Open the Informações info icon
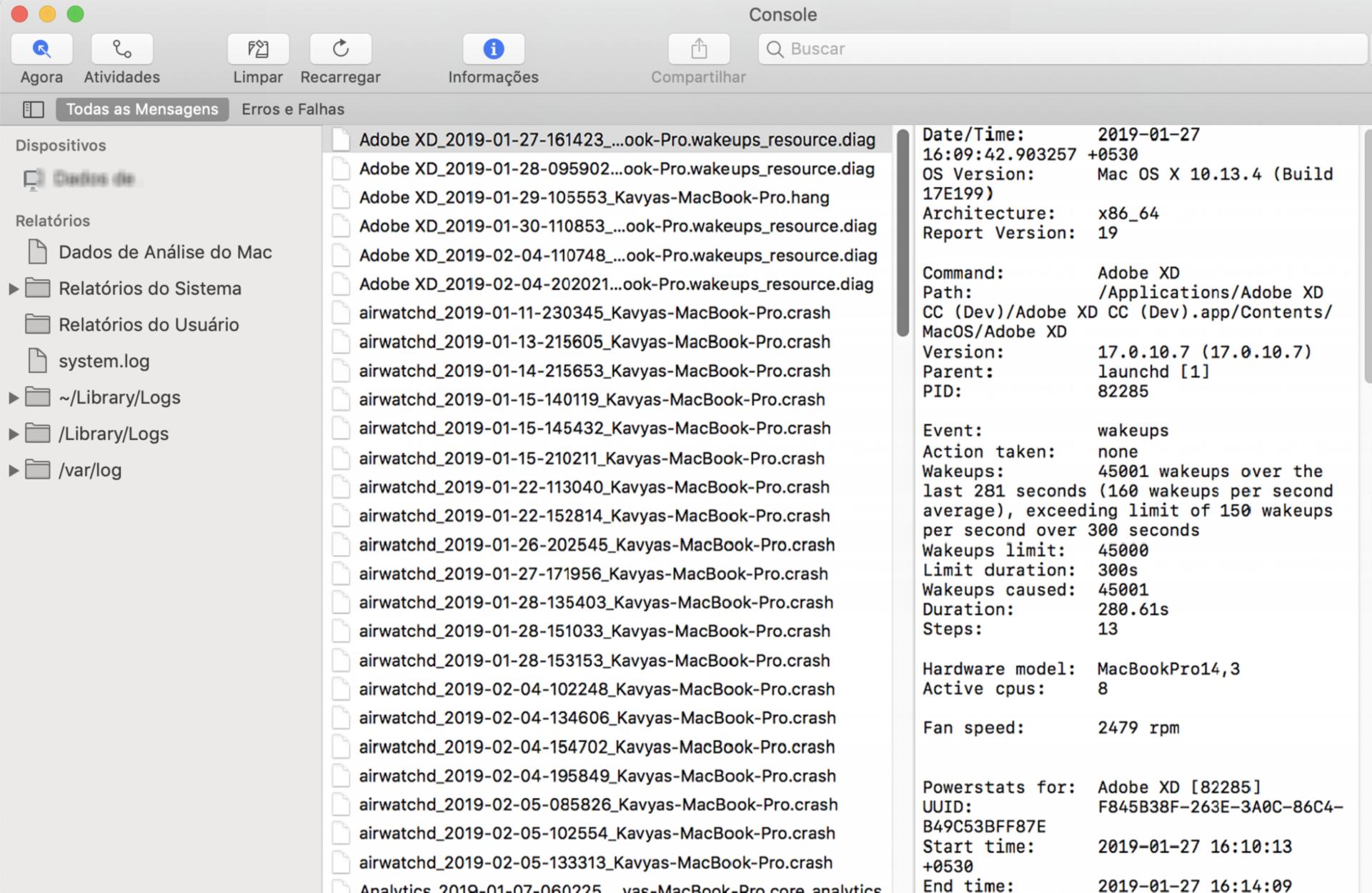This screenshot has width=1372, height=893. click(x=493, y=49)
